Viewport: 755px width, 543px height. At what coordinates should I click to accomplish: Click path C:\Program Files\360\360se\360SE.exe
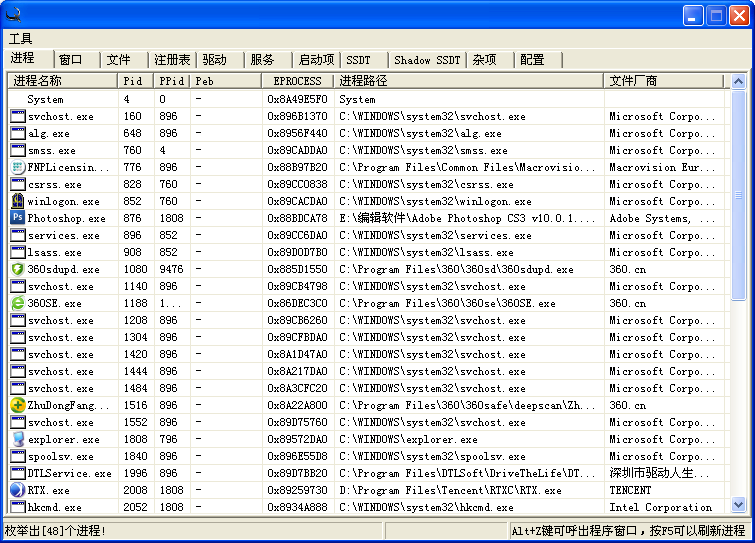[447, 303]
